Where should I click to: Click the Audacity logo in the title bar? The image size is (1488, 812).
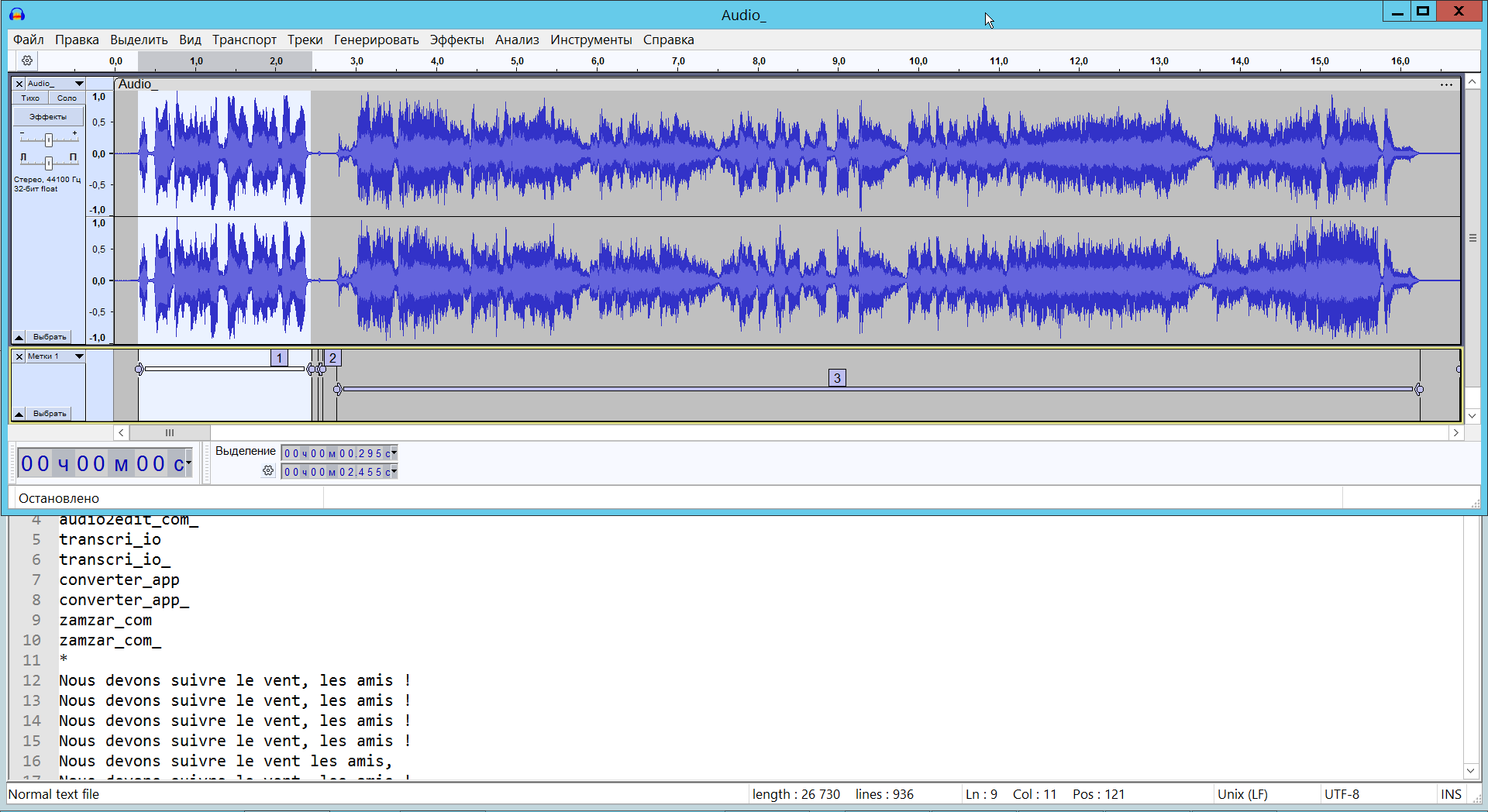17,15
